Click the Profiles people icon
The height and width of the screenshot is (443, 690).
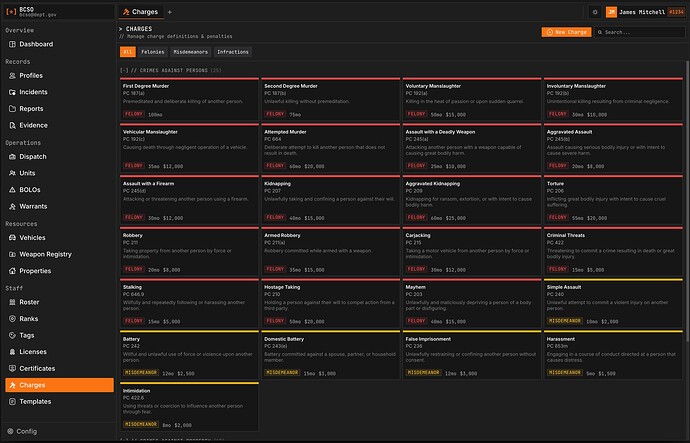(x=12, y=76)
